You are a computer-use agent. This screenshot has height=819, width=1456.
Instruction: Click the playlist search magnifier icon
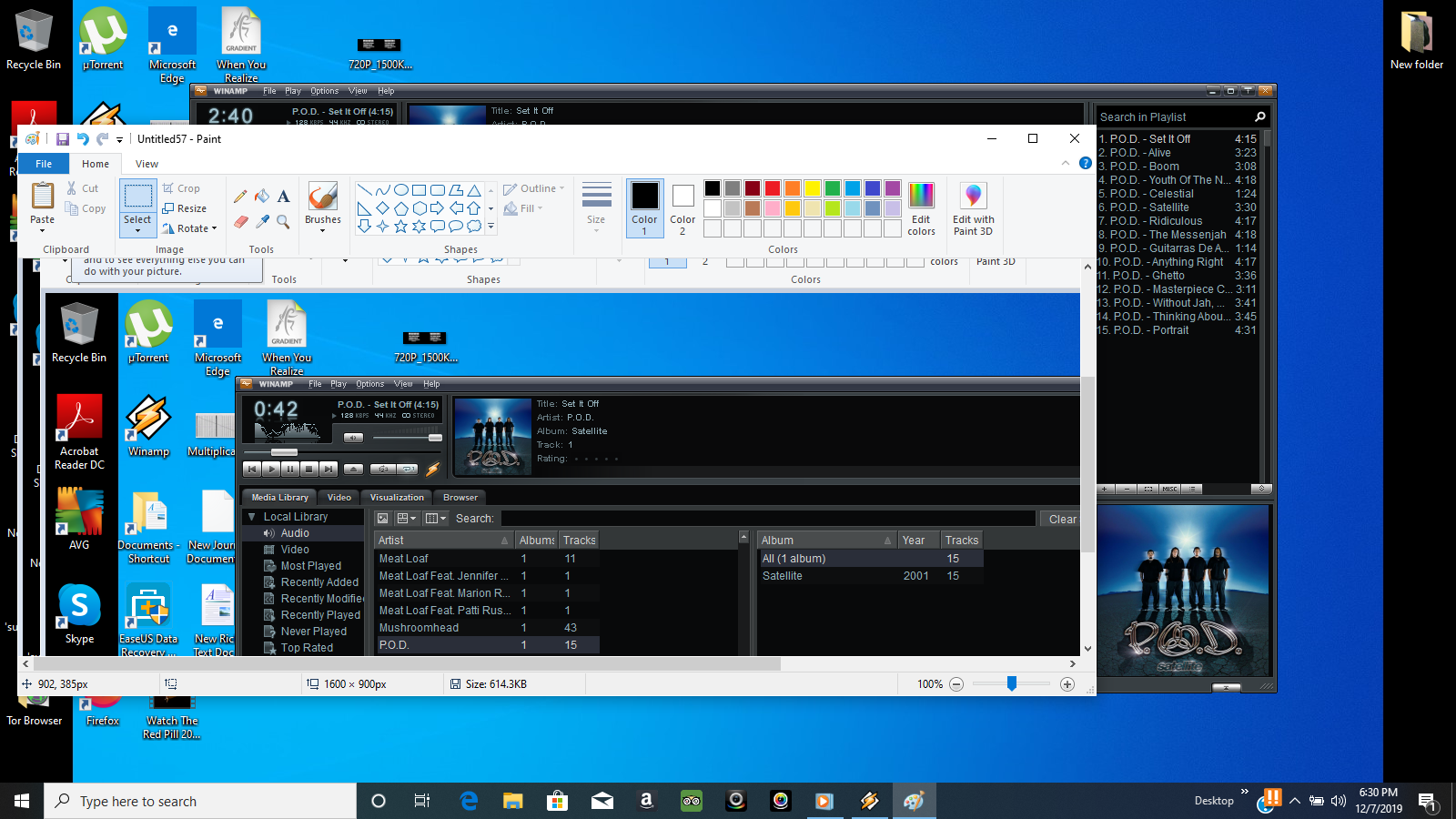1260,116
